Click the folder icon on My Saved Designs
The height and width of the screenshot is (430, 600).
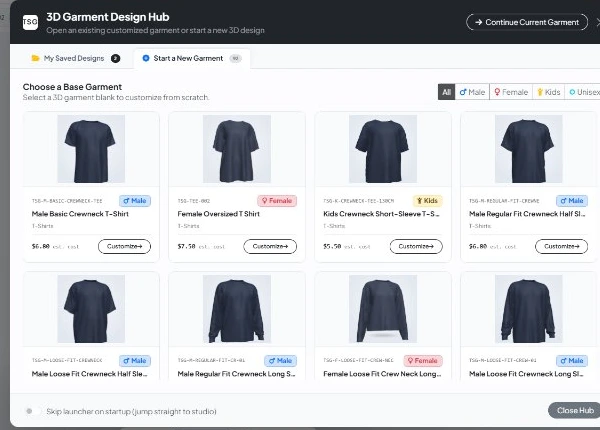tap(35, 58)
